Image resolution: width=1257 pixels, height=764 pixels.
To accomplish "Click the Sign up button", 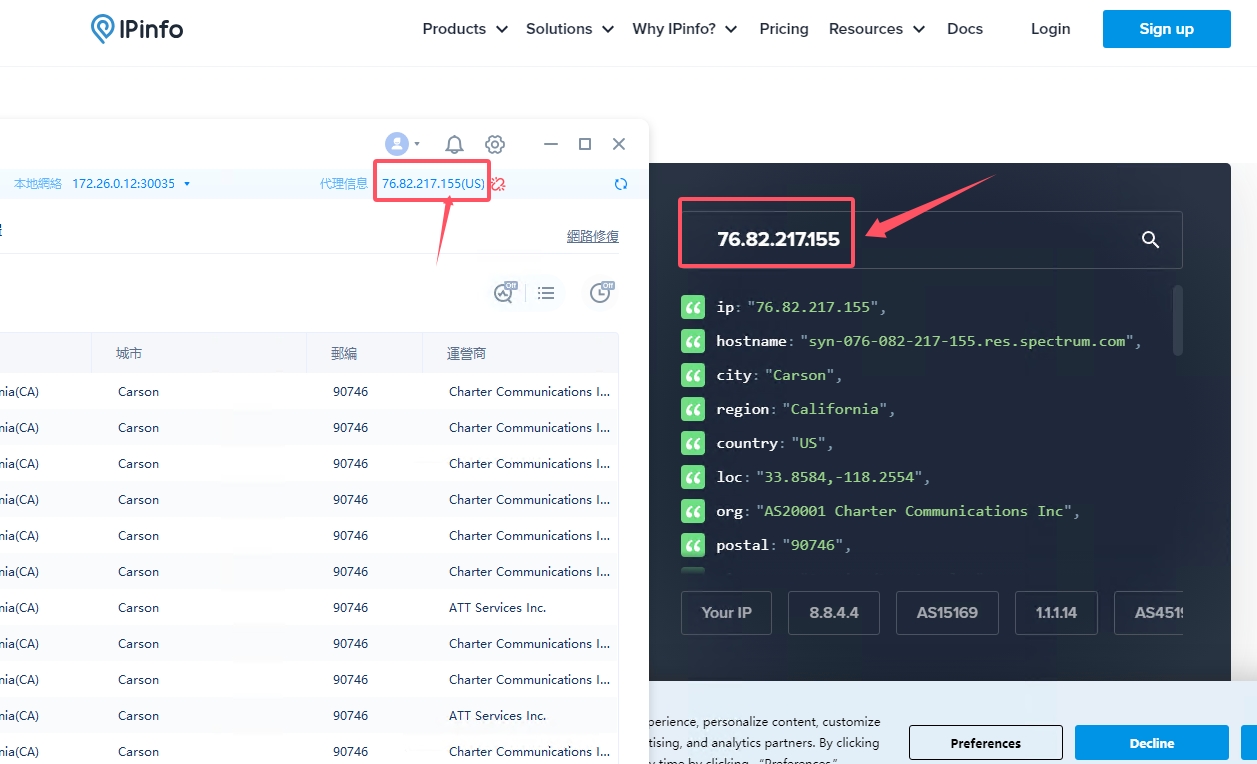I will tap(1166, 29).
